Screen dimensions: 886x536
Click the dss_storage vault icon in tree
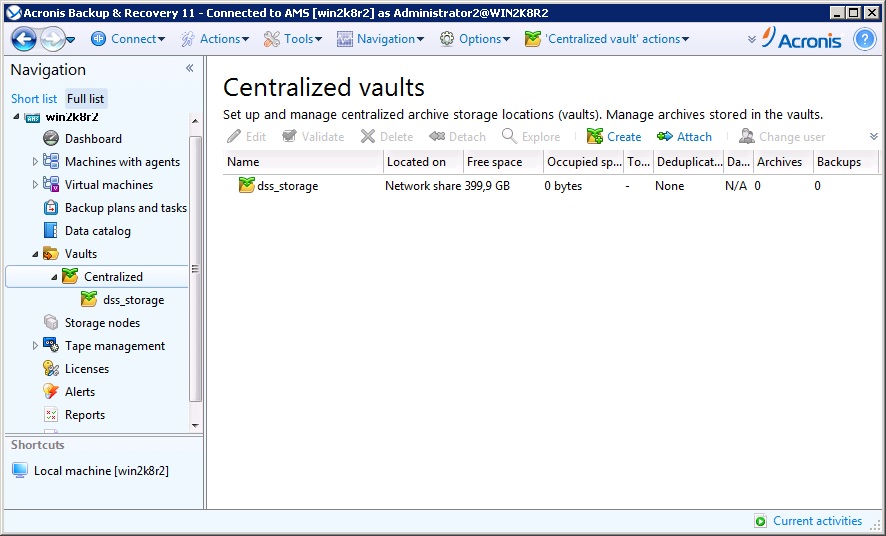coord(89,299)
